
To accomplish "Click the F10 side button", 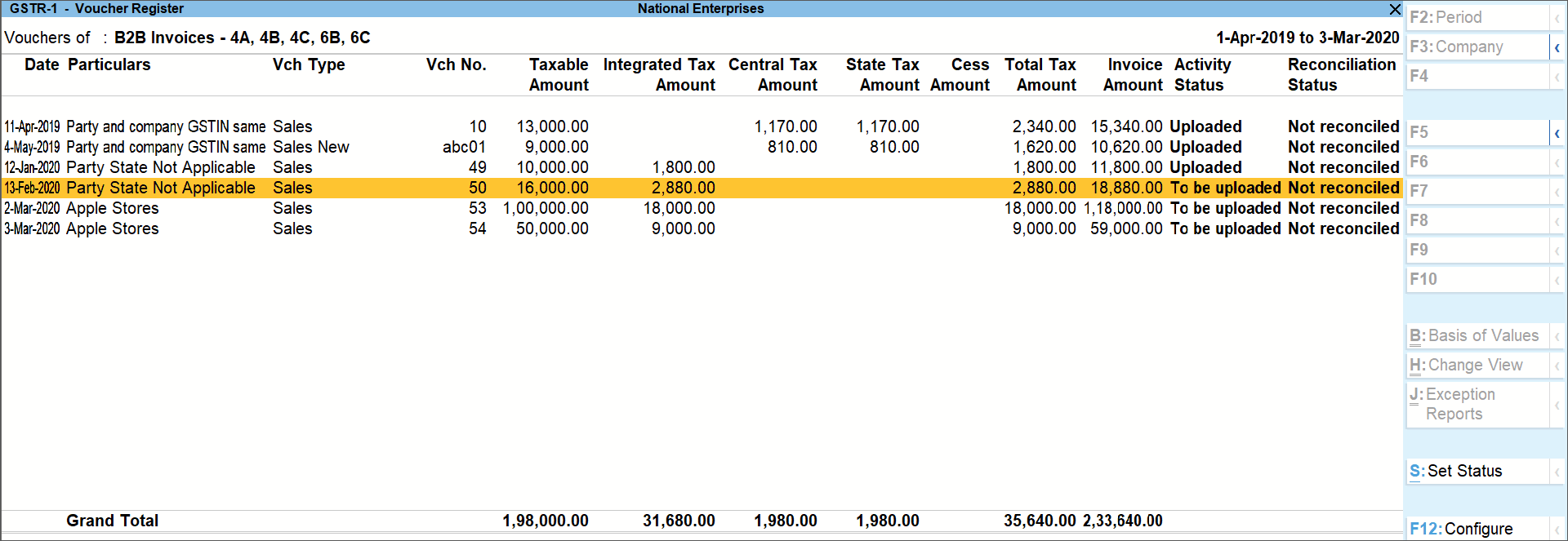I will tap(1477, 279).
